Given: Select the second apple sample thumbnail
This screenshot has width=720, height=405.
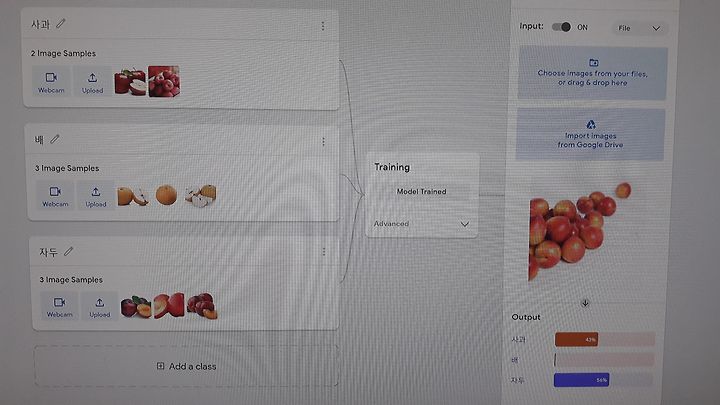Looking at the screenshot, I should [164, 81].
